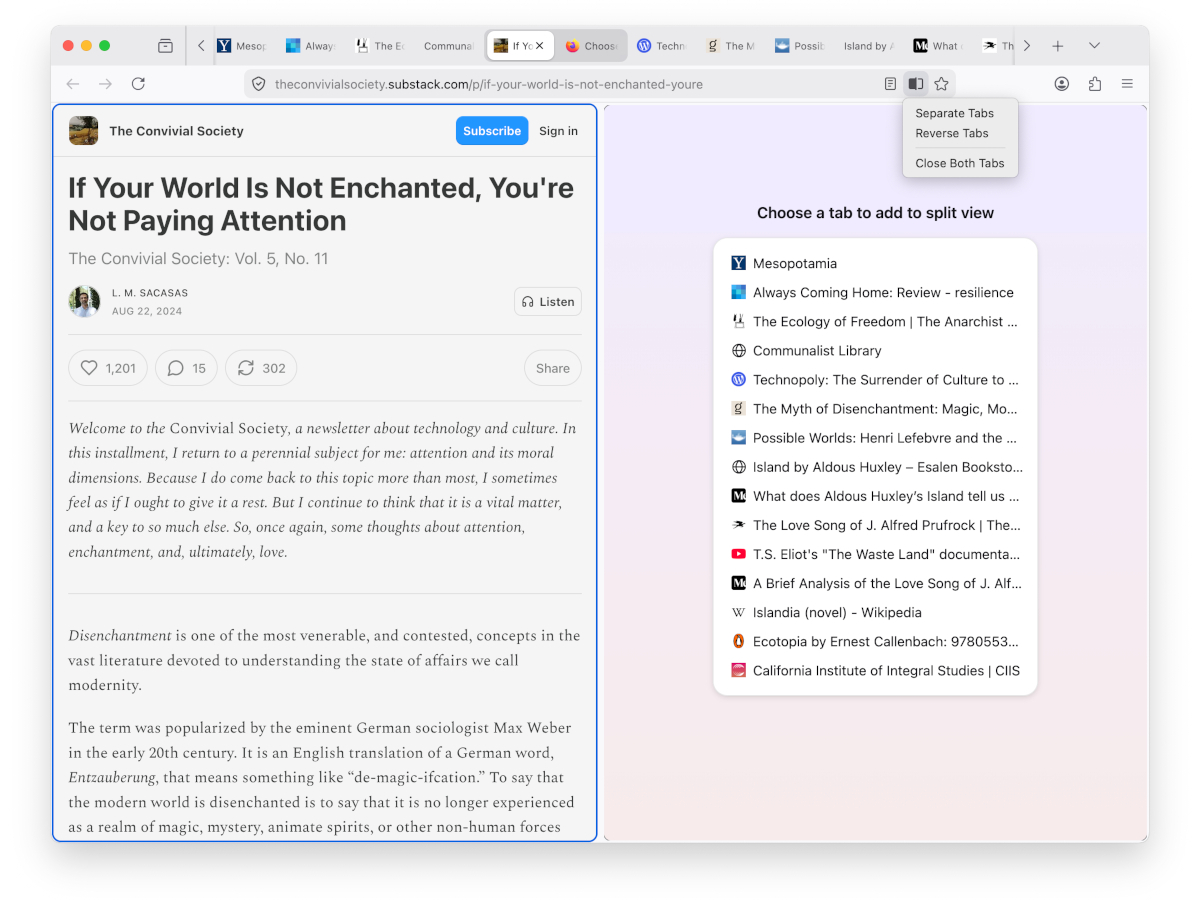This screenshot has height=900, width=1200.
Task: Switch to the Mesop tab
Action: [x=241, y=46]
